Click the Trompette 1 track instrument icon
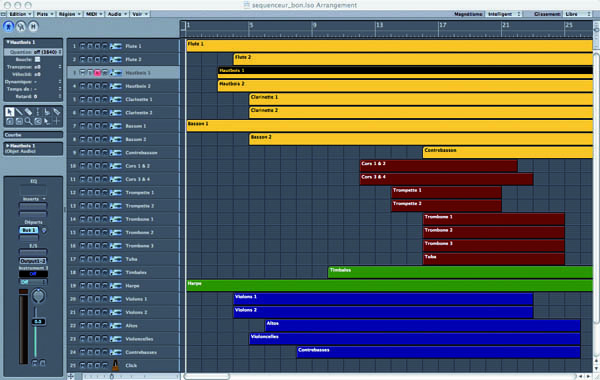Screen dimensions: 600x380 (116, 192)
